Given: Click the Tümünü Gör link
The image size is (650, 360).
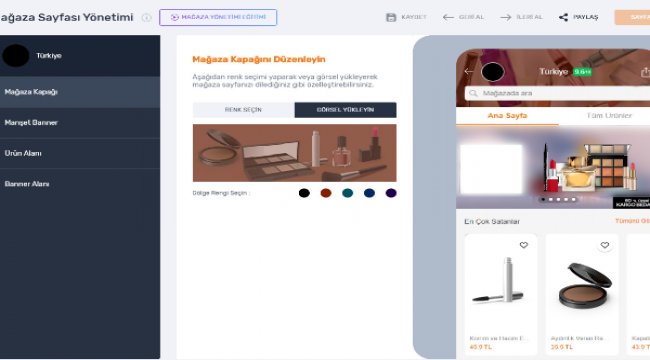Looking at the screenshot, I should [x=632, y=221].
